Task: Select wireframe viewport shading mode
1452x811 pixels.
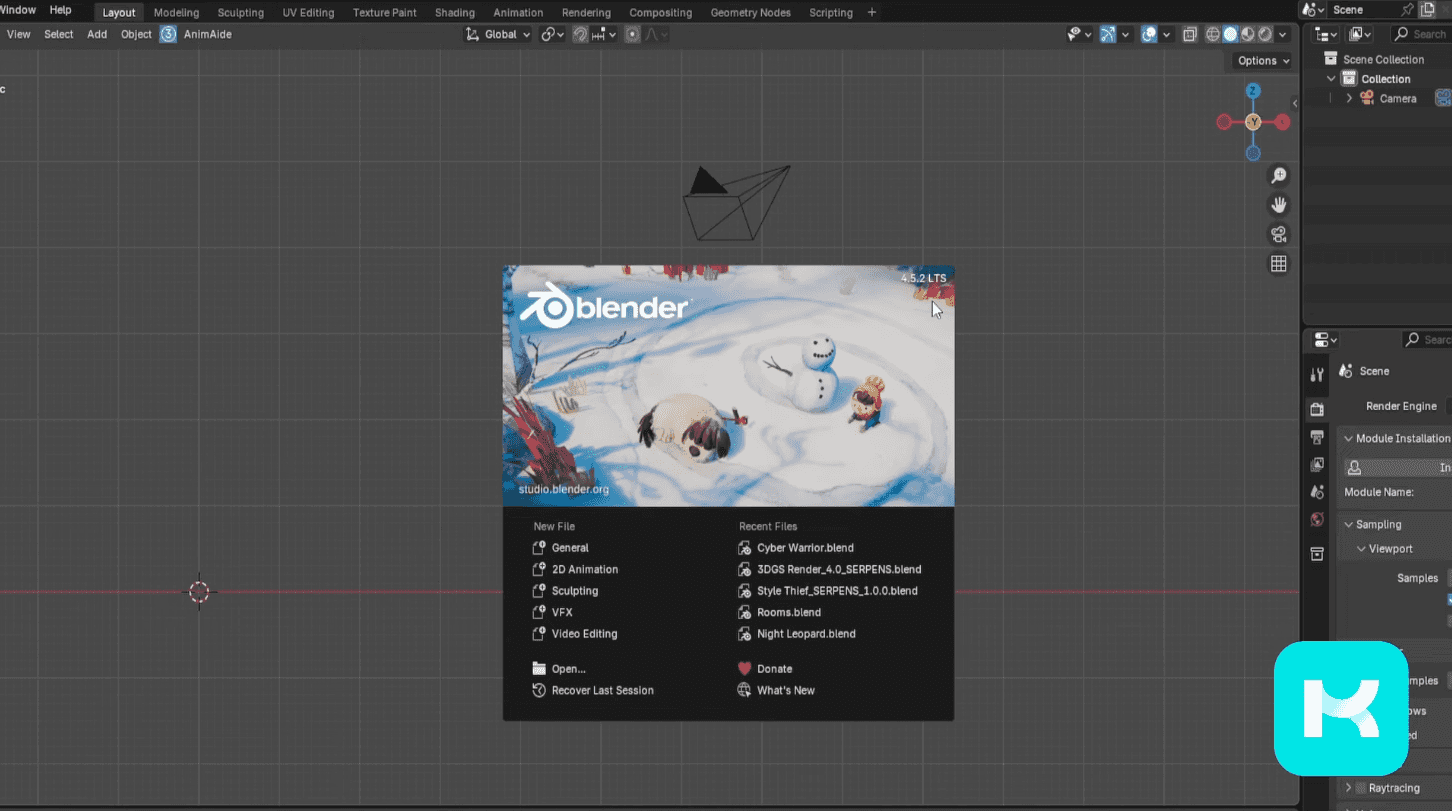Action: (1213, 34)
